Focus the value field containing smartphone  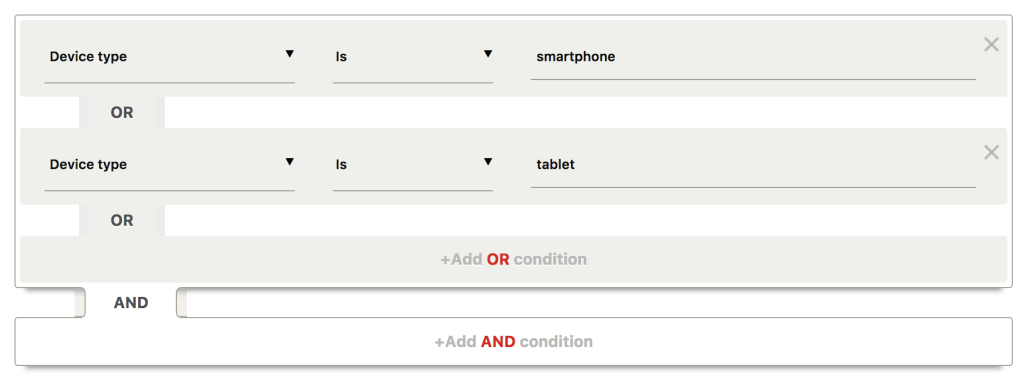[x=753, y=57]
